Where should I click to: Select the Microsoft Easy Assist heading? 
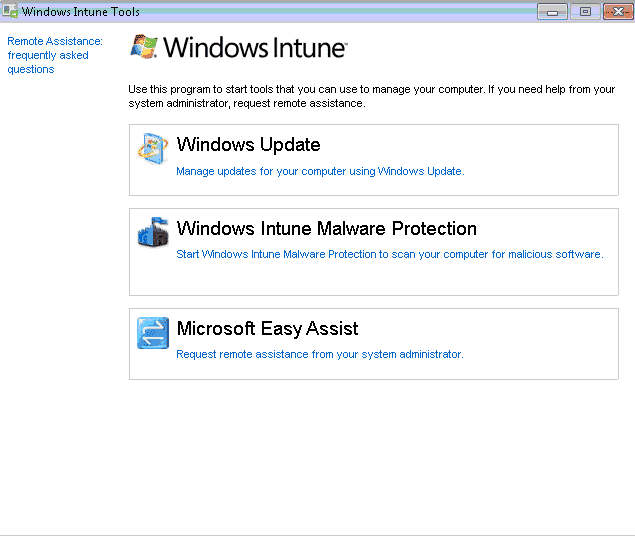[268, 328]
